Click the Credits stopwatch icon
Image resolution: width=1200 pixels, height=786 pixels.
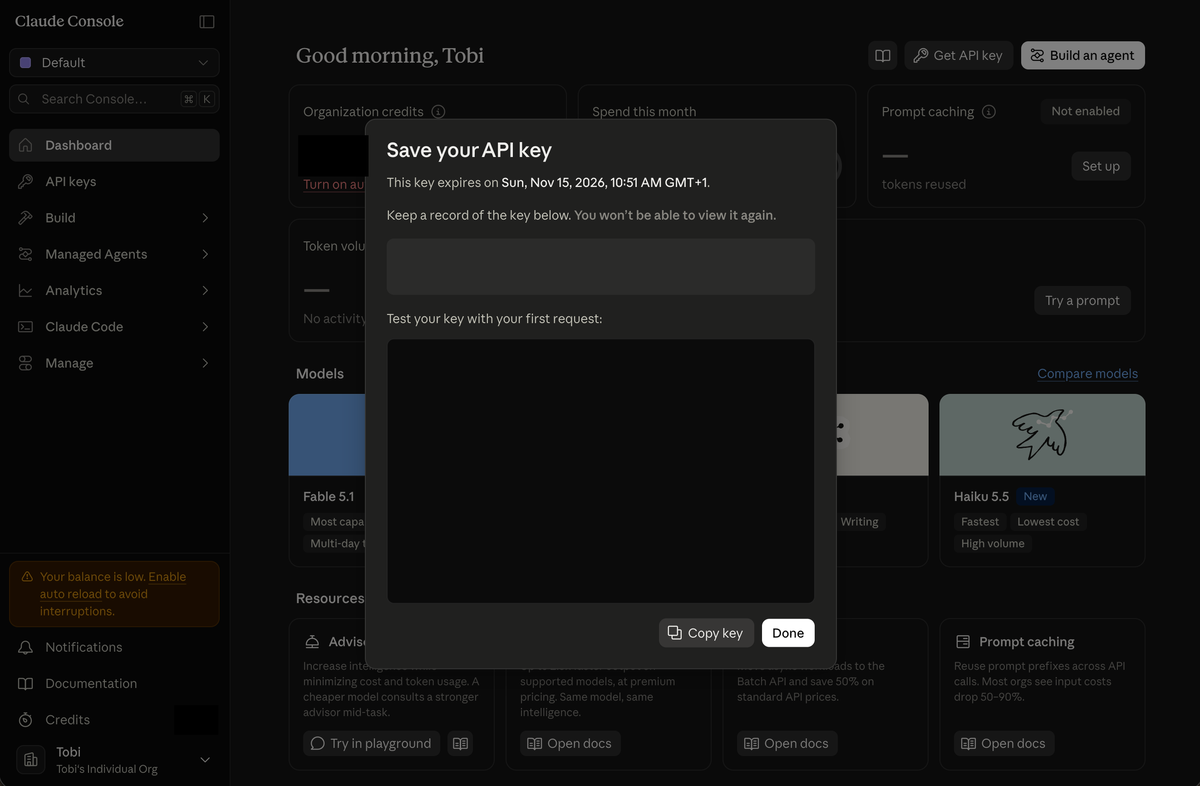pyautogui.click(x=26, y=720)
